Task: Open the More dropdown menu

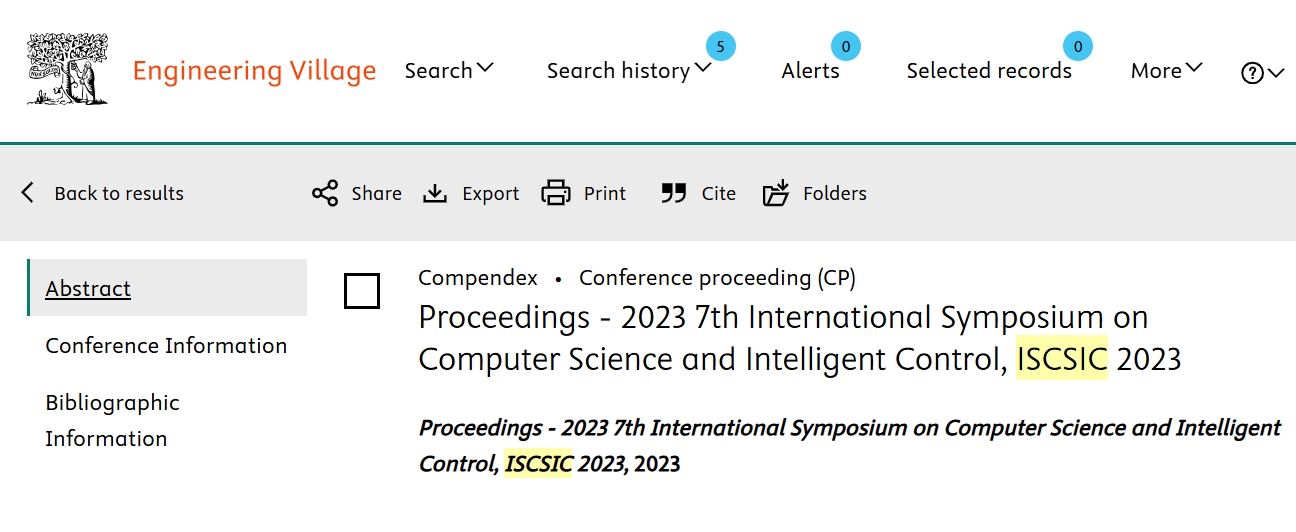Action: 1166,70
